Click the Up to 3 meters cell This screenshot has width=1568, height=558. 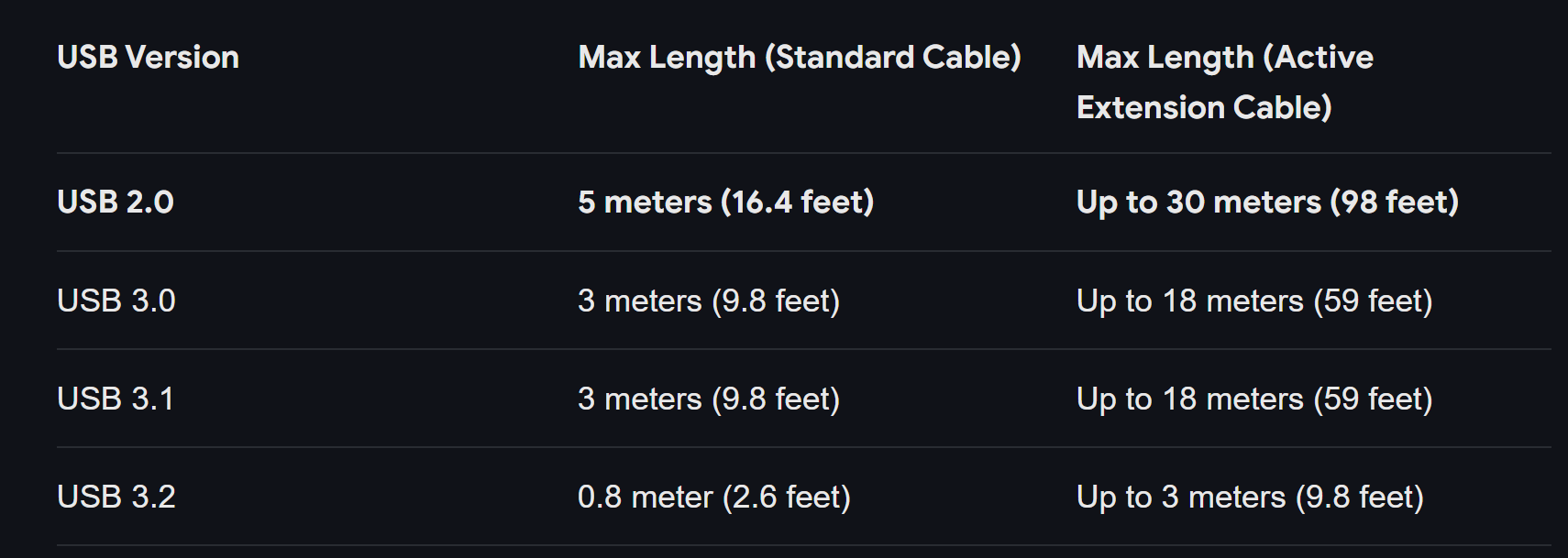1250,497
